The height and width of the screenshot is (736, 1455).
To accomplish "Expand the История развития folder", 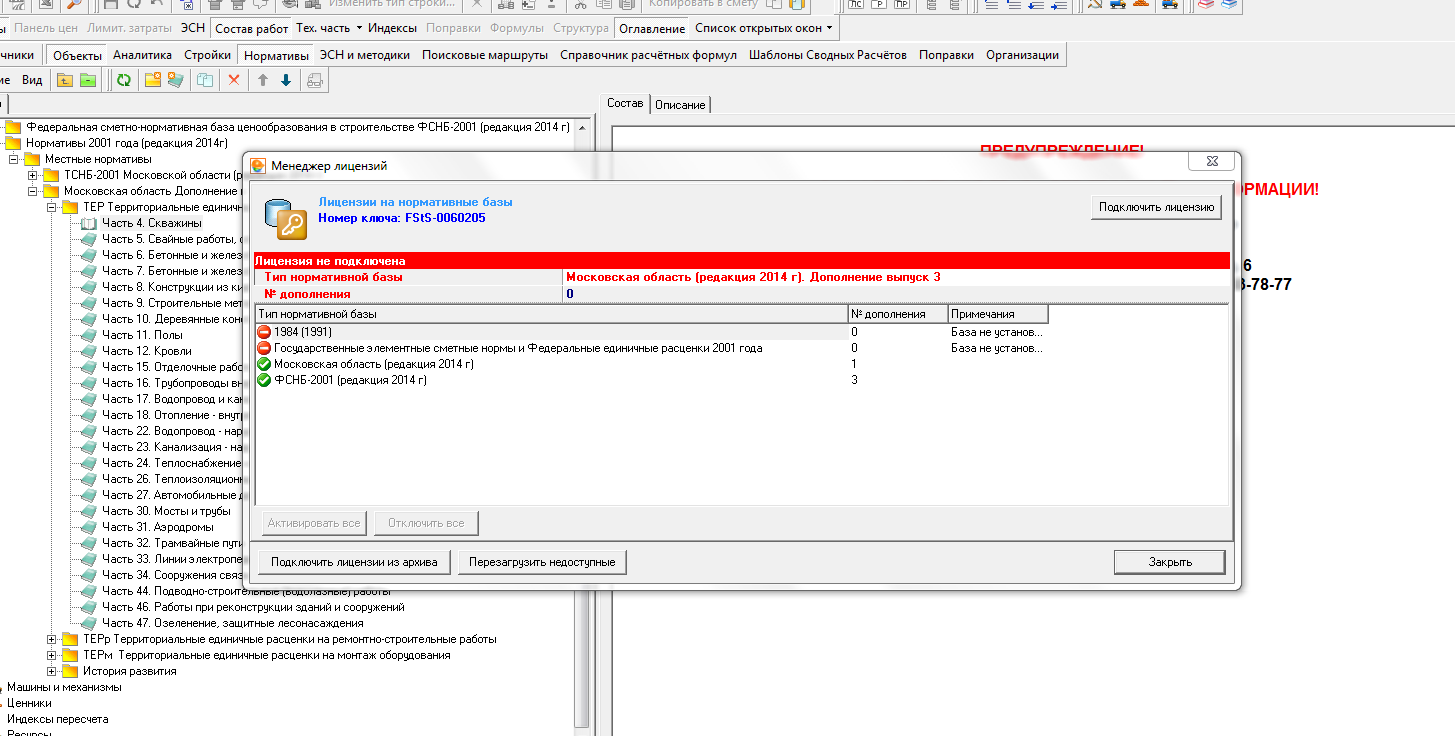I will [52, 671].
